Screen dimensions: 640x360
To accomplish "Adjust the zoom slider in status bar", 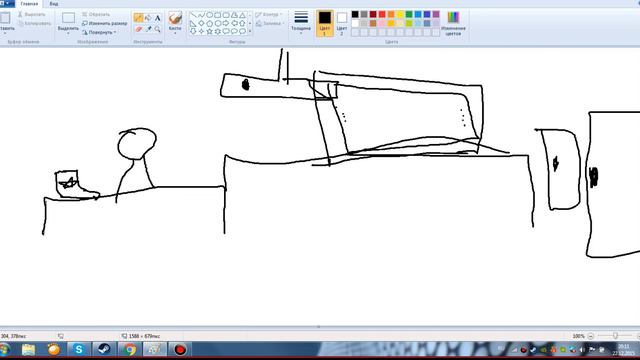I will (x=615, y=336).
